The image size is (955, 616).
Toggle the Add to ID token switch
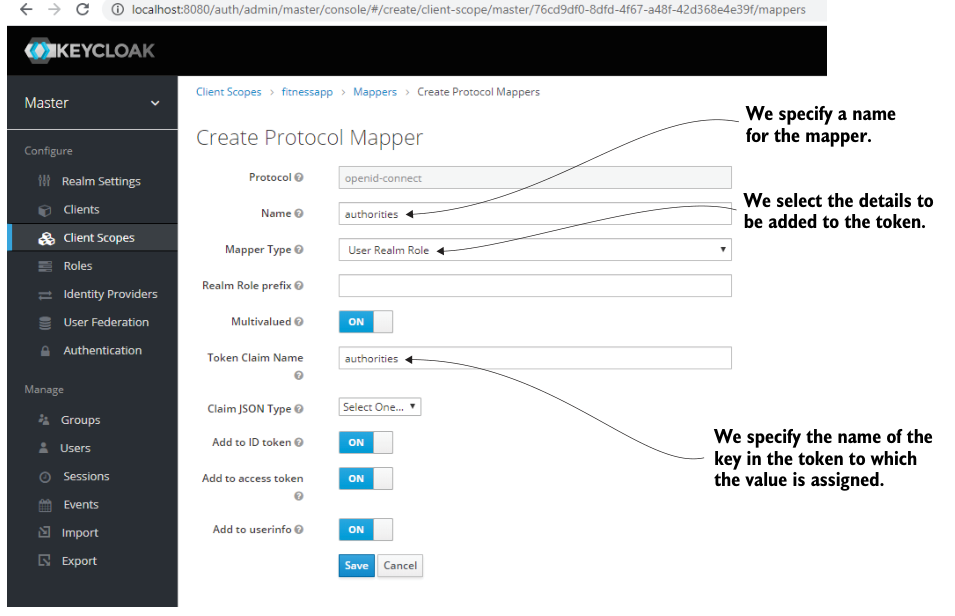(365, 442)
